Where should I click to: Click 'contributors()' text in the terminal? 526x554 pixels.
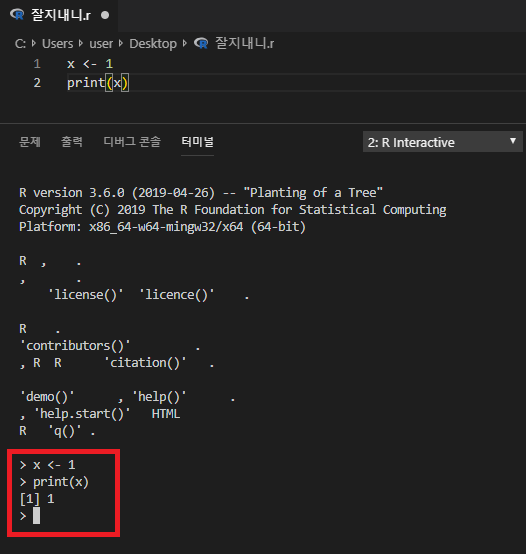[75, 346]
